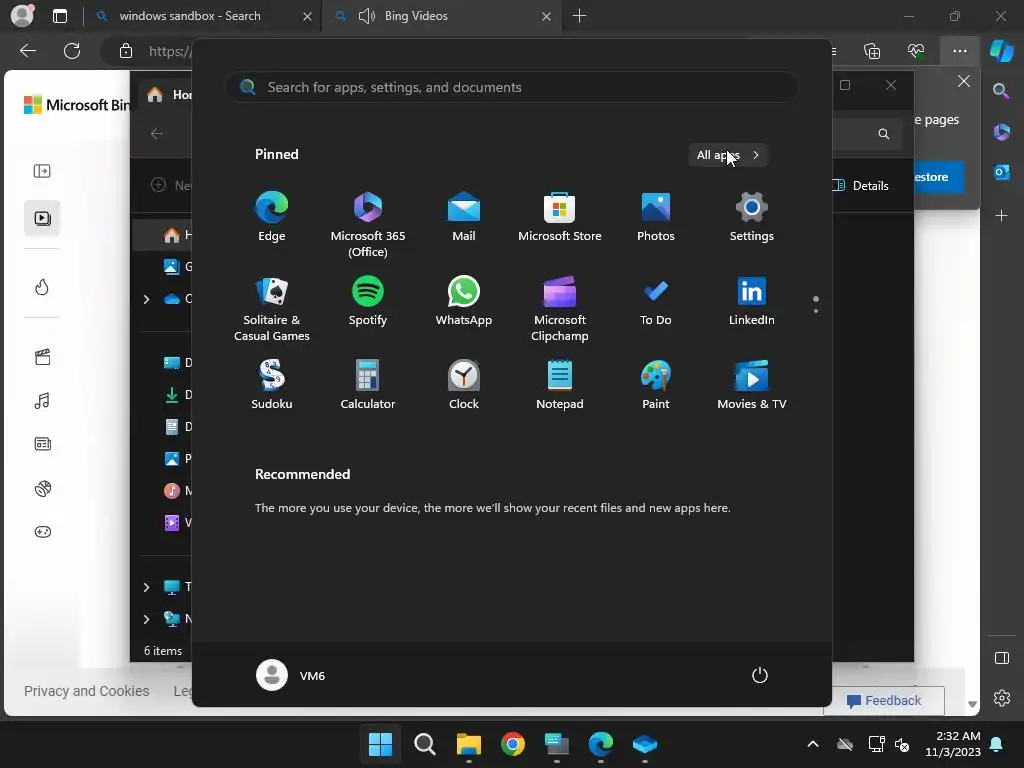Open Edge tab actions menu

59,16
